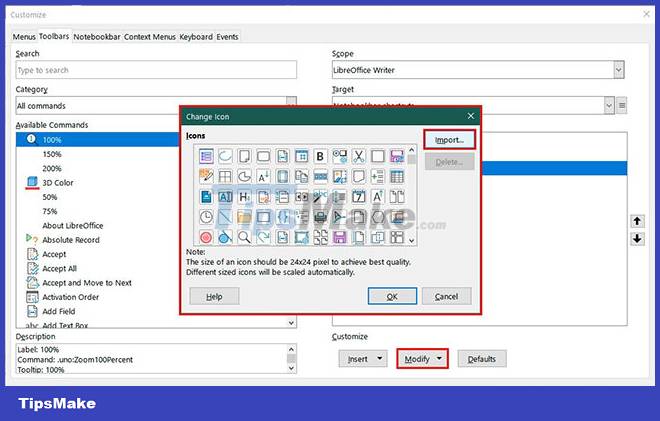Screen dimensions: 660x421
Task: Select the diagonal line icon
Action: (225, 217)
